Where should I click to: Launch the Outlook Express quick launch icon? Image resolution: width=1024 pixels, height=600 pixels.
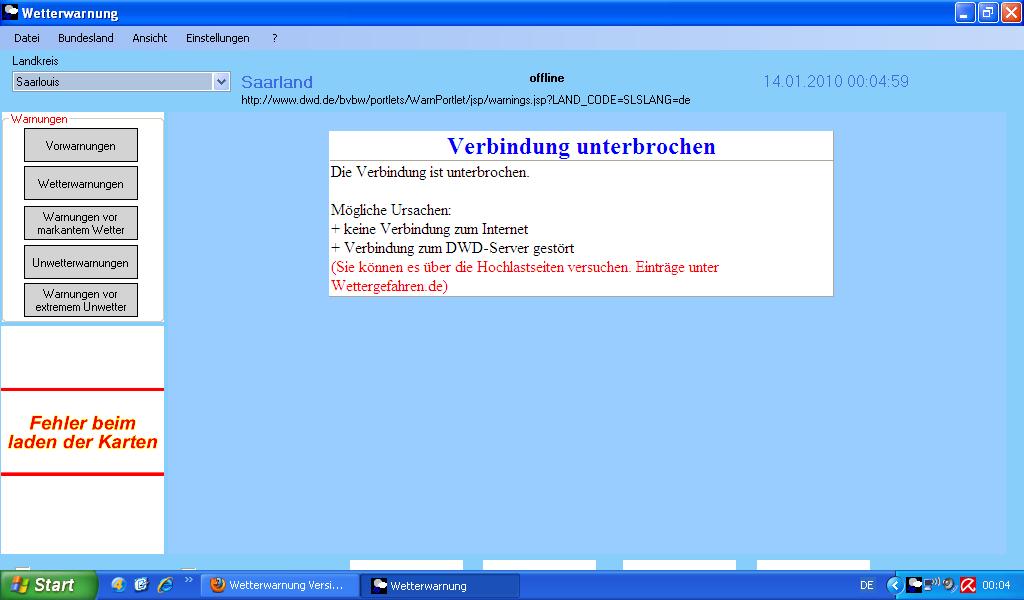(141, 584)
